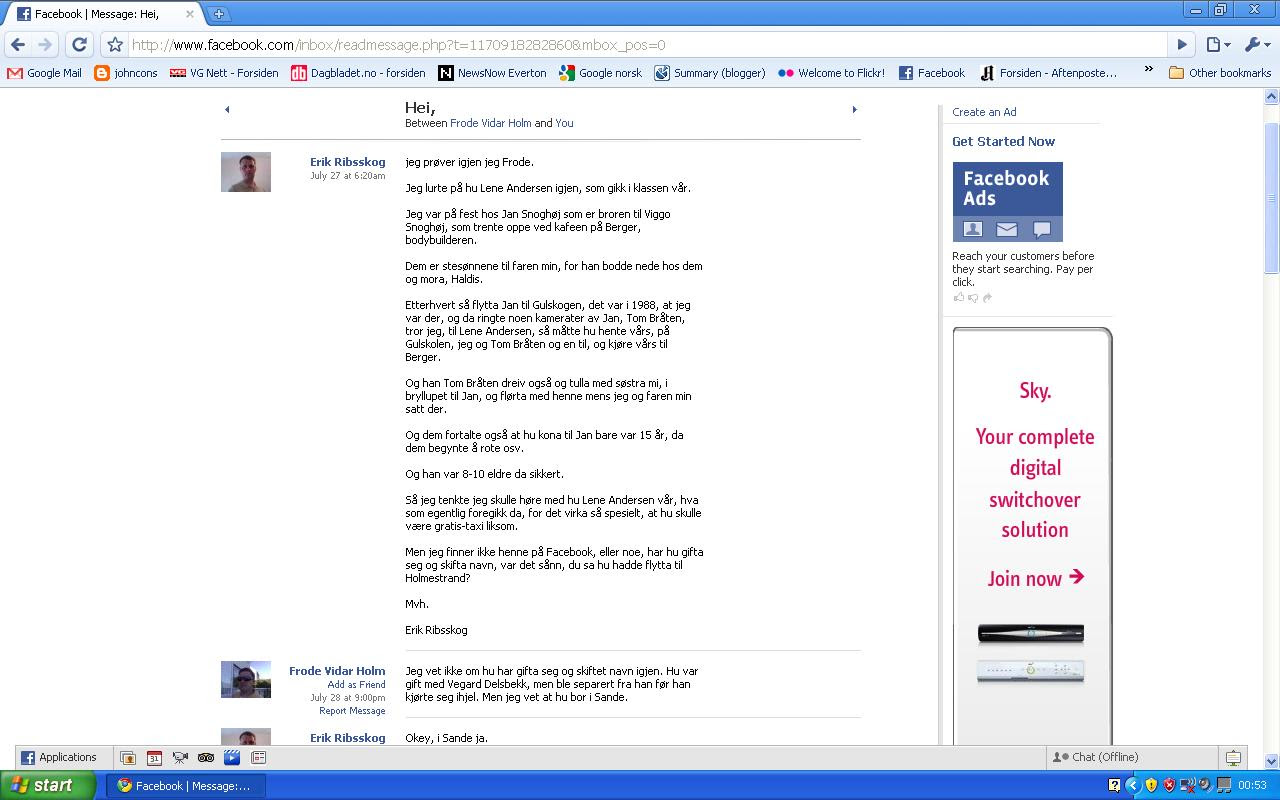Open Photos app icon in Facebook bar
The height and width of the screenshot is (800, 1280).
tap(128, 758)
